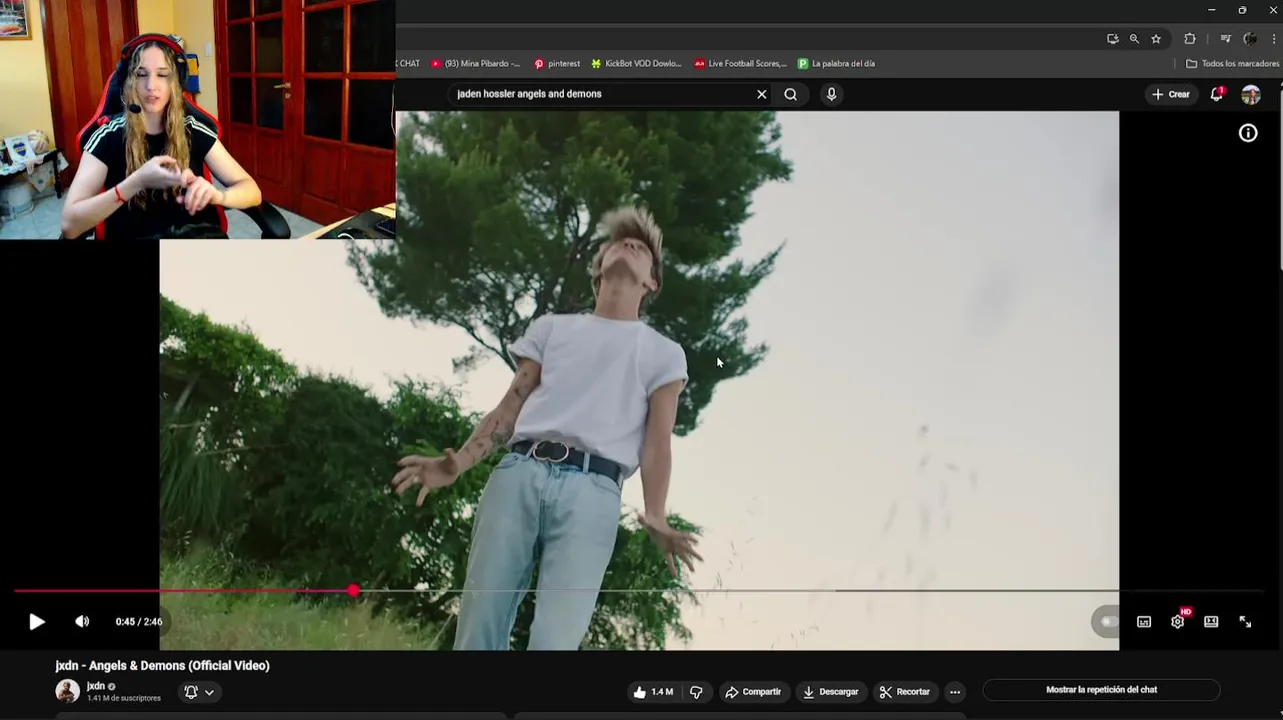Open more actions three-dot menu
This screenshot has width=1283, height=720.
955,692
